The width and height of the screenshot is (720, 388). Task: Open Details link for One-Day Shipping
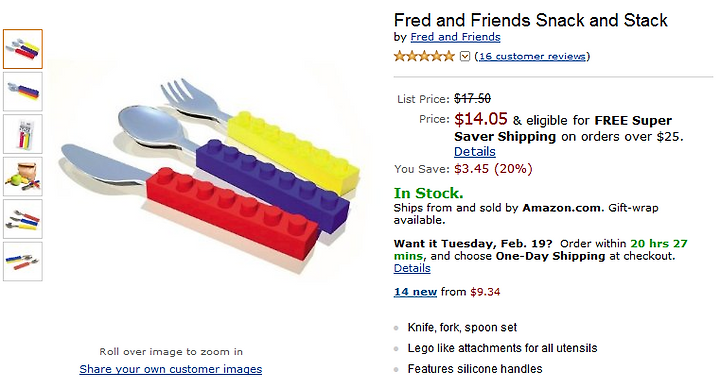tap(412, 268)
